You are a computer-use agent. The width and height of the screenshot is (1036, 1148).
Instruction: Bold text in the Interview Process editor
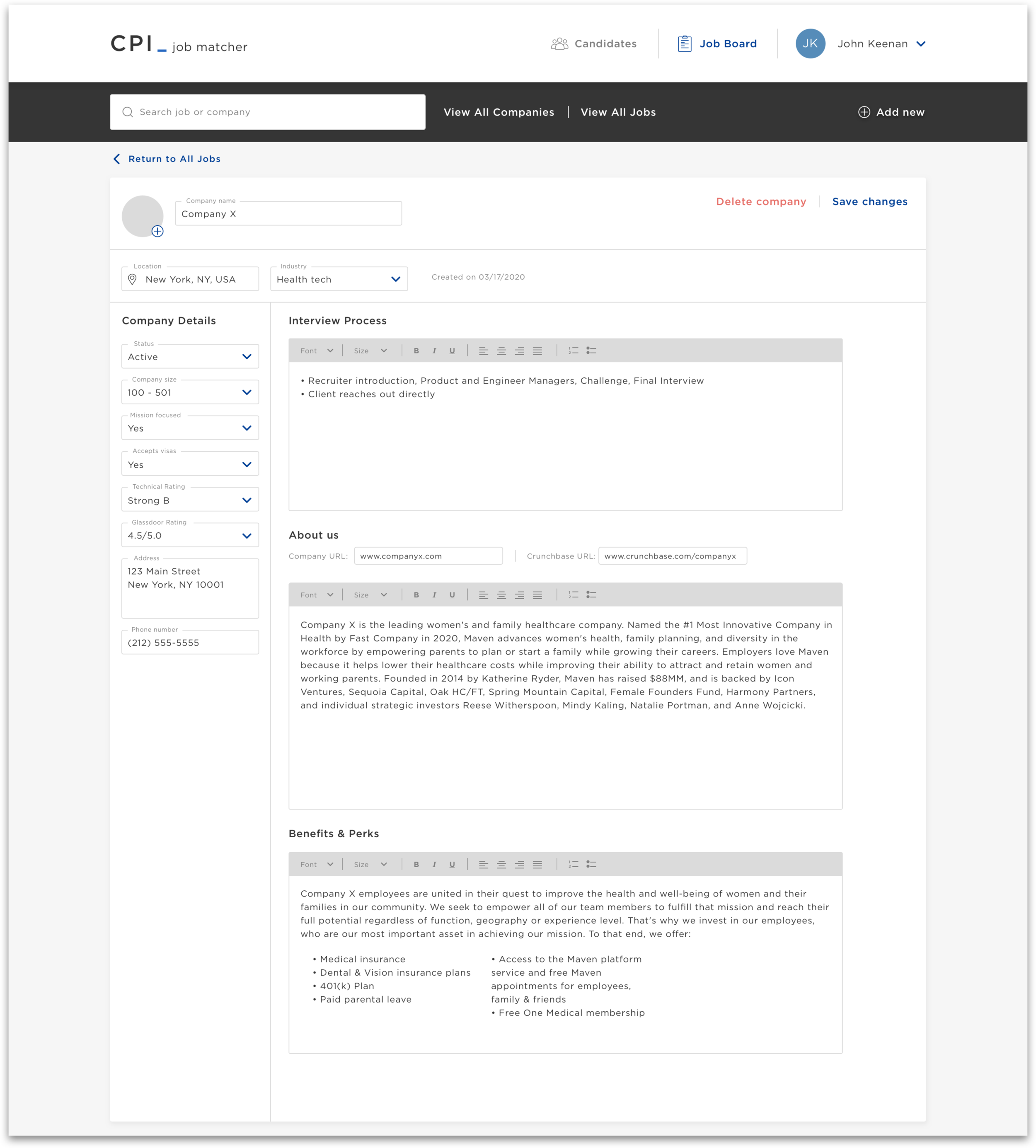coord(416,350)
